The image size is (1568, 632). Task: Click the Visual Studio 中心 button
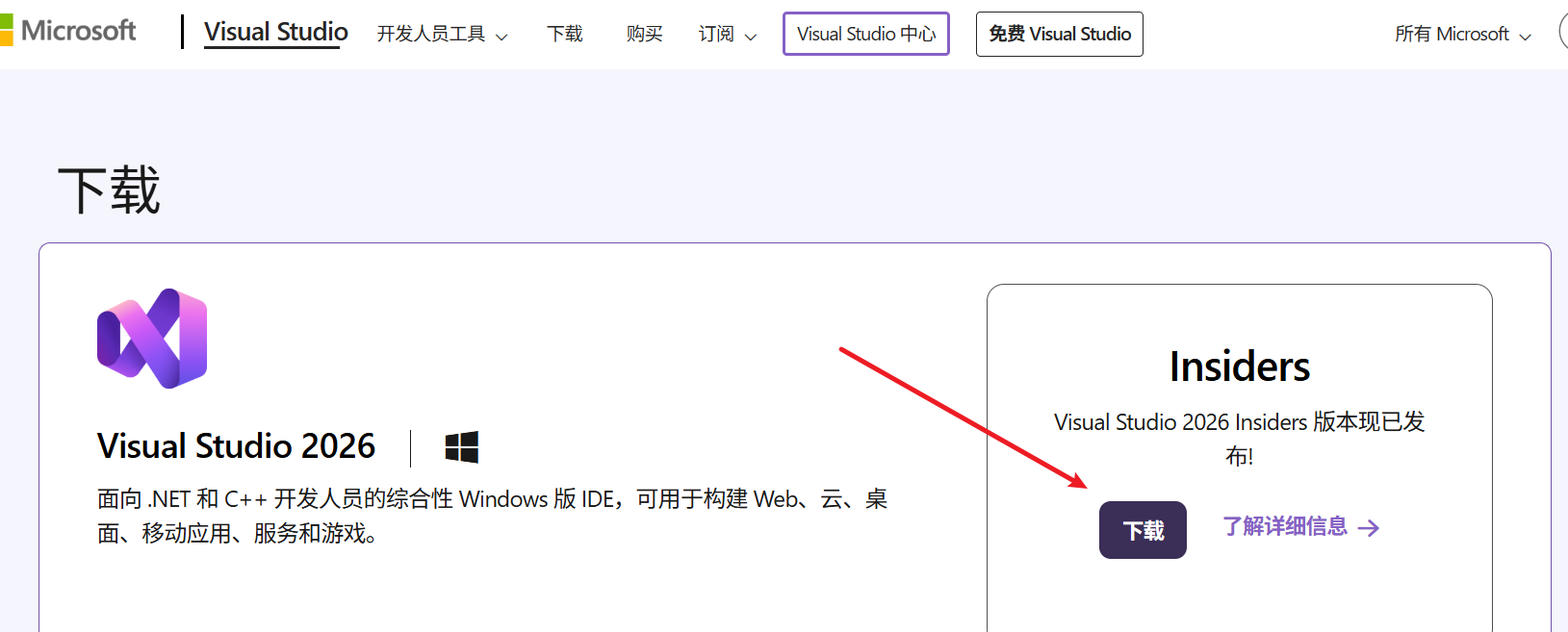click(866, 34)
